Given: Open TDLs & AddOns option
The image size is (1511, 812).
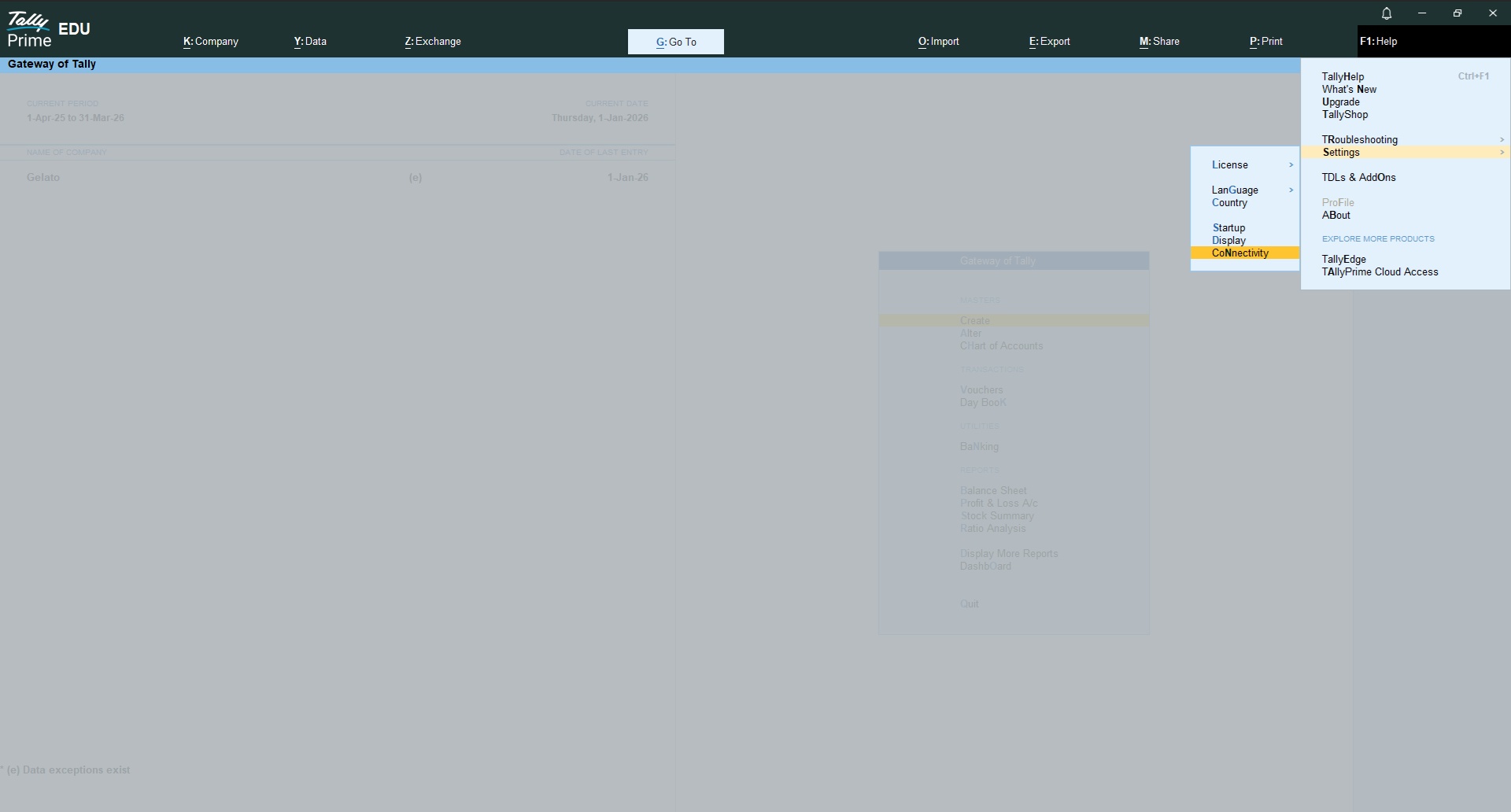Looking at the screenshot, I should (1358, 178).
